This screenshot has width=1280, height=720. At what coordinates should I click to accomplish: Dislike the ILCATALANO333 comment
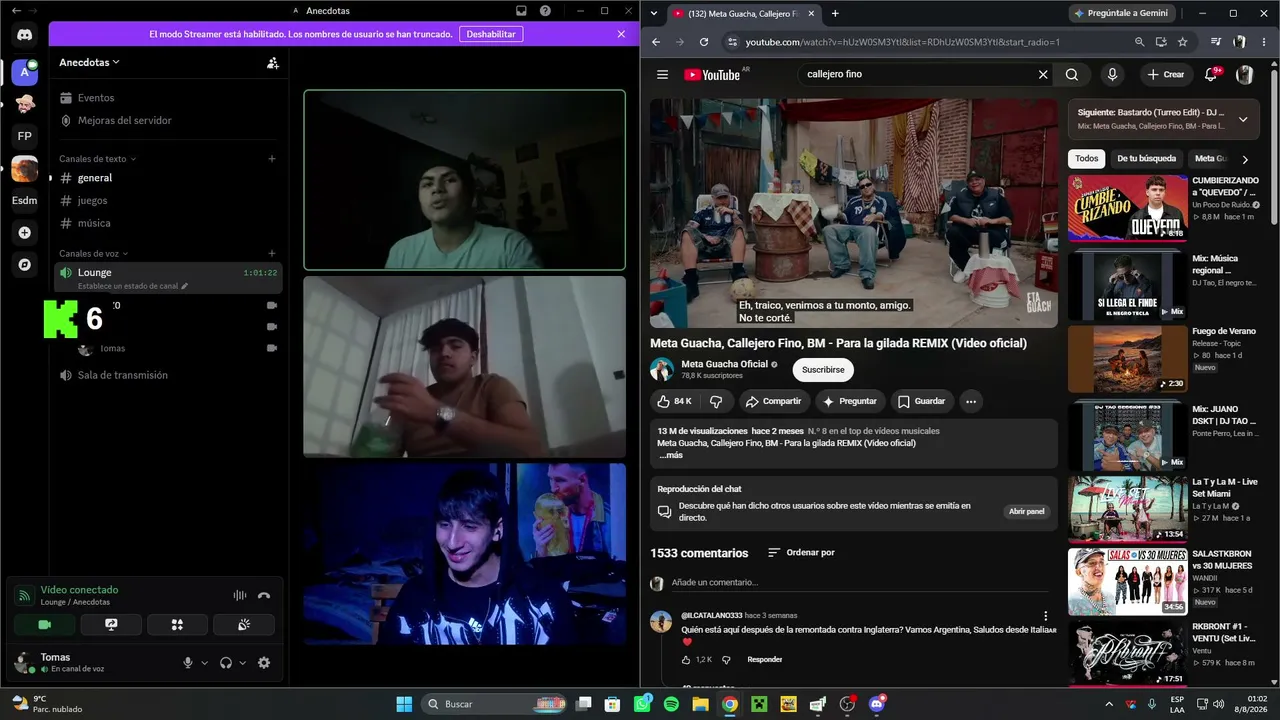(726, 660)
